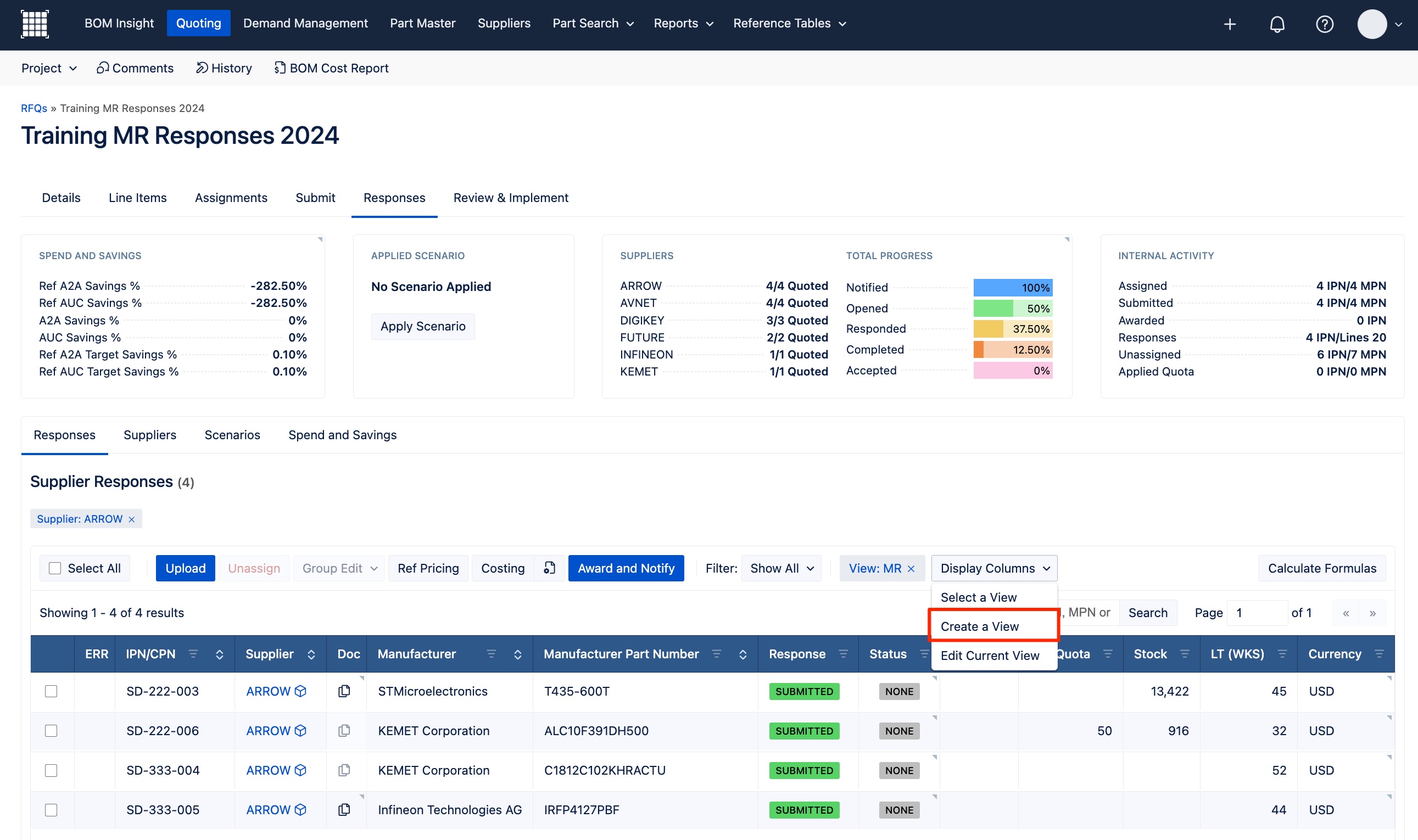Switch to the Scenarios tab
This screenshot has width=1418, height=840.
[232, 435]
